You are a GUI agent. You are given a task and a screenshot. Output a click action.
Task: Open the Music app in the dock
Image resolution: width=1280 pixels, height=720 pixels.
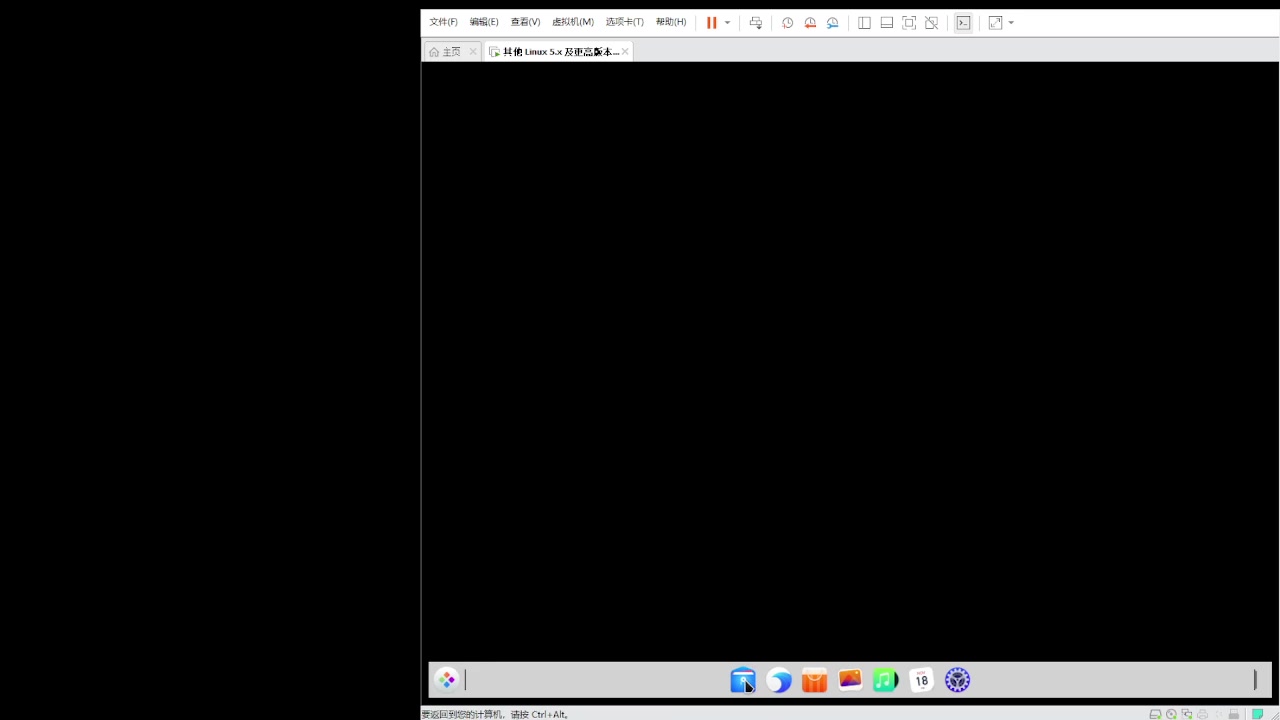coord(885,680)
